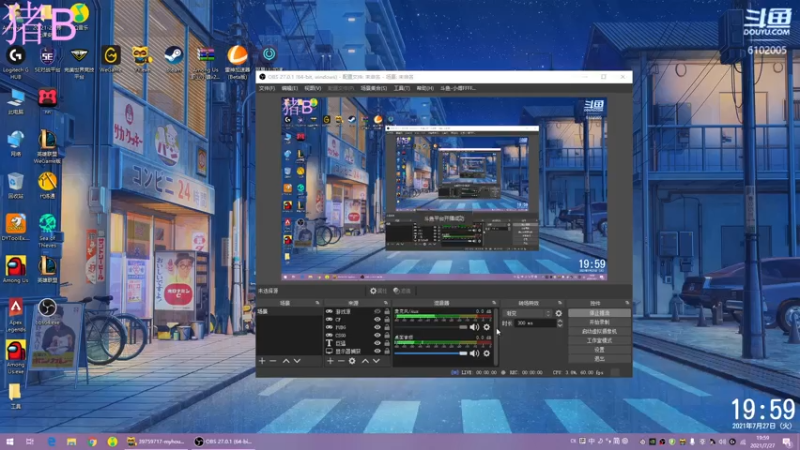Toggle visibility eye of the CSGO source

[x=378, y=335]
